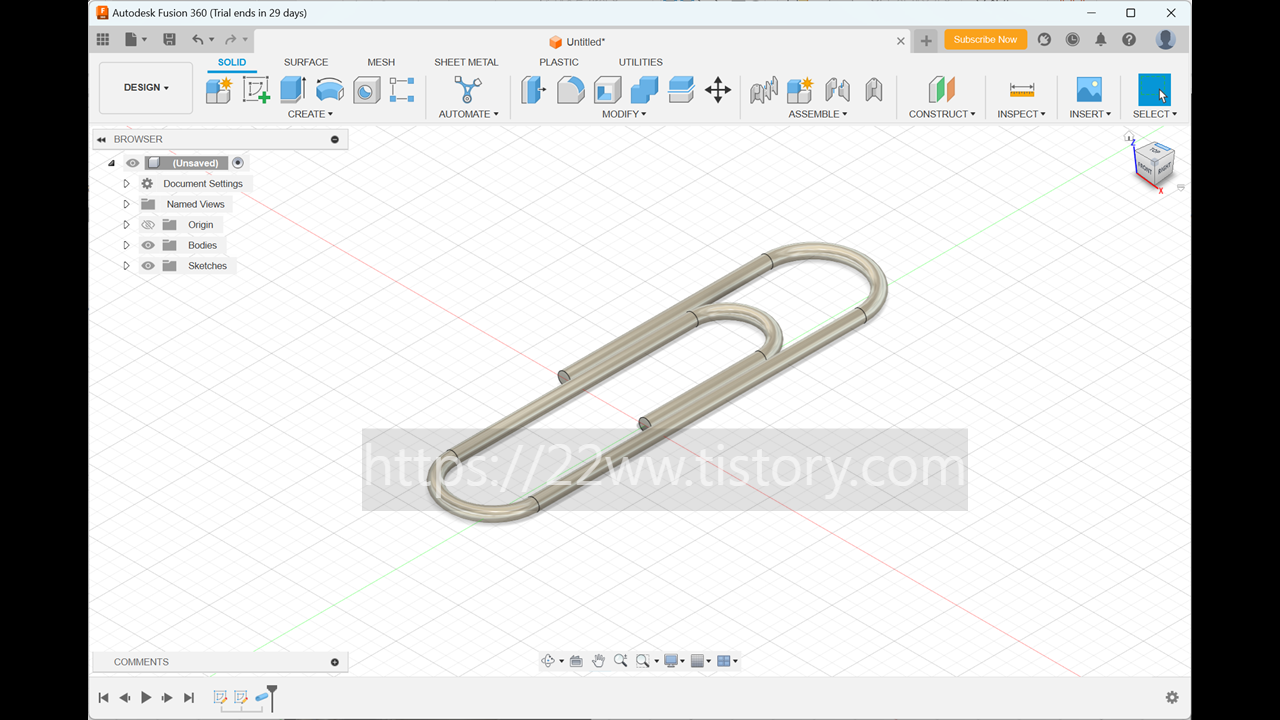Viewport: 1280px width, 720px height.
Task: Undo the last action
Action: pyautogui.click(x=198, y=40)
